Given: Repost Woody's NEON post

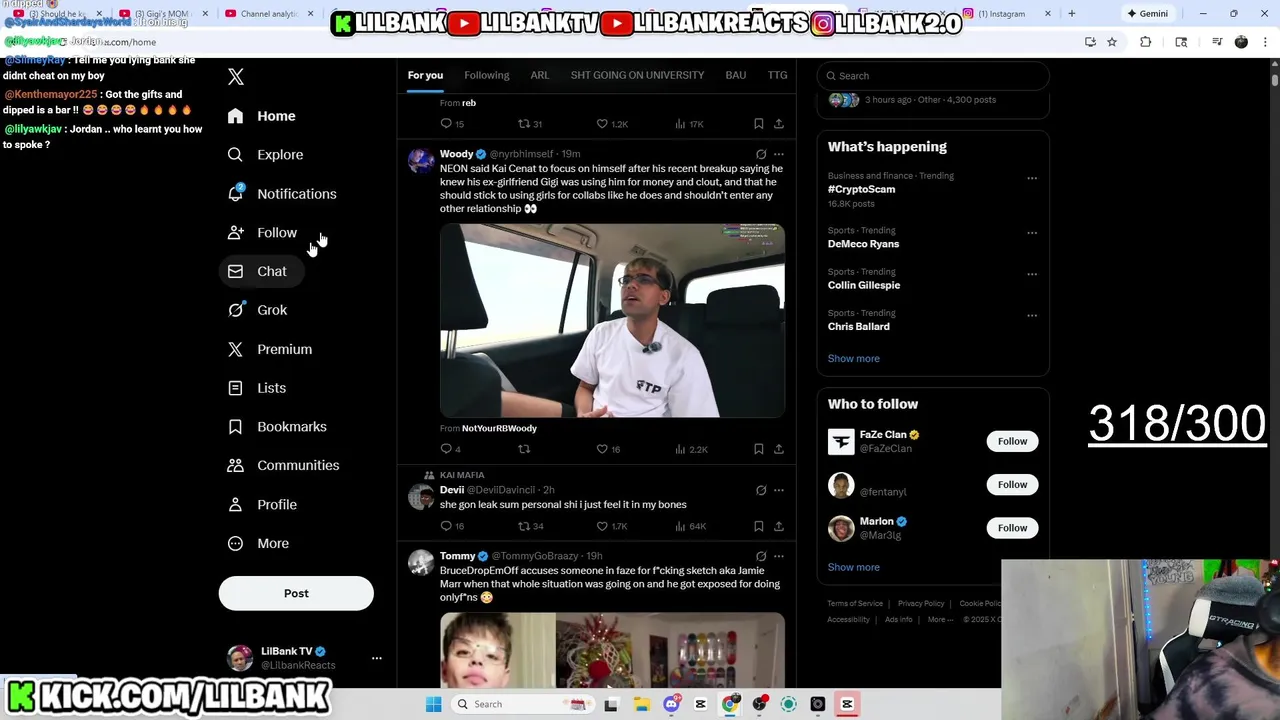Looking at the screenshot, I should tap(523, 449).
